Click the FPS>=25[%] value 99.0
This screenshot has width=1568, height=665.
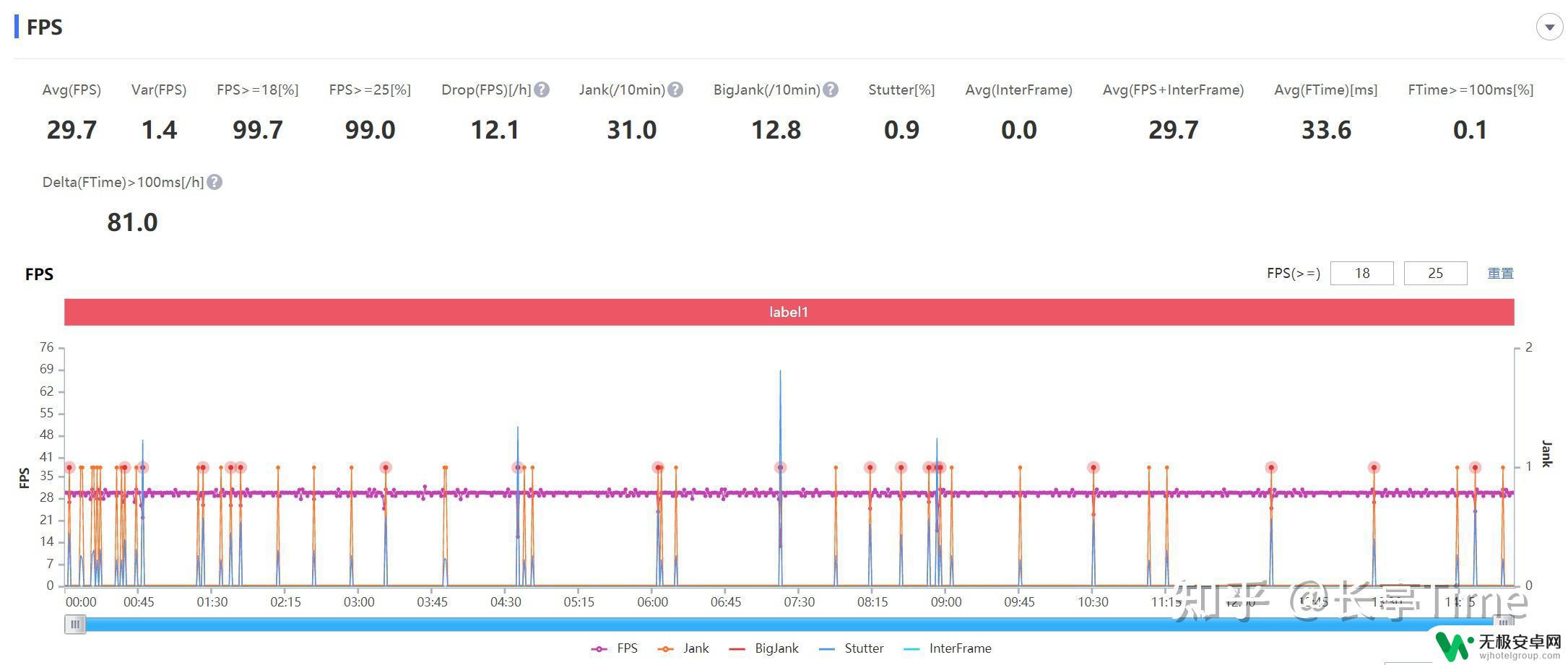pos(370,130)
